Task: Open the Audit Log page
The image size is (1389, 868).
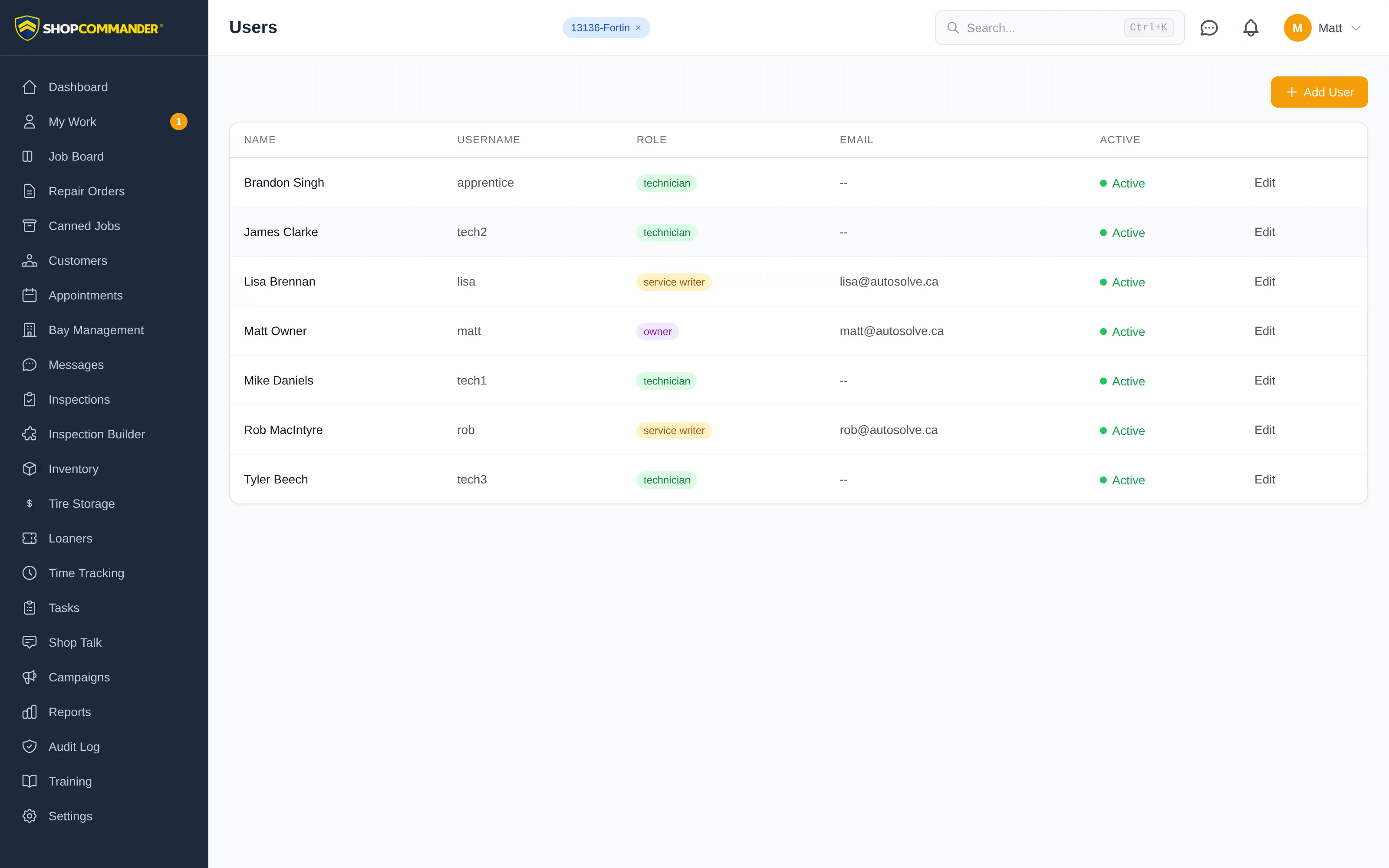Action: [104, 747]
